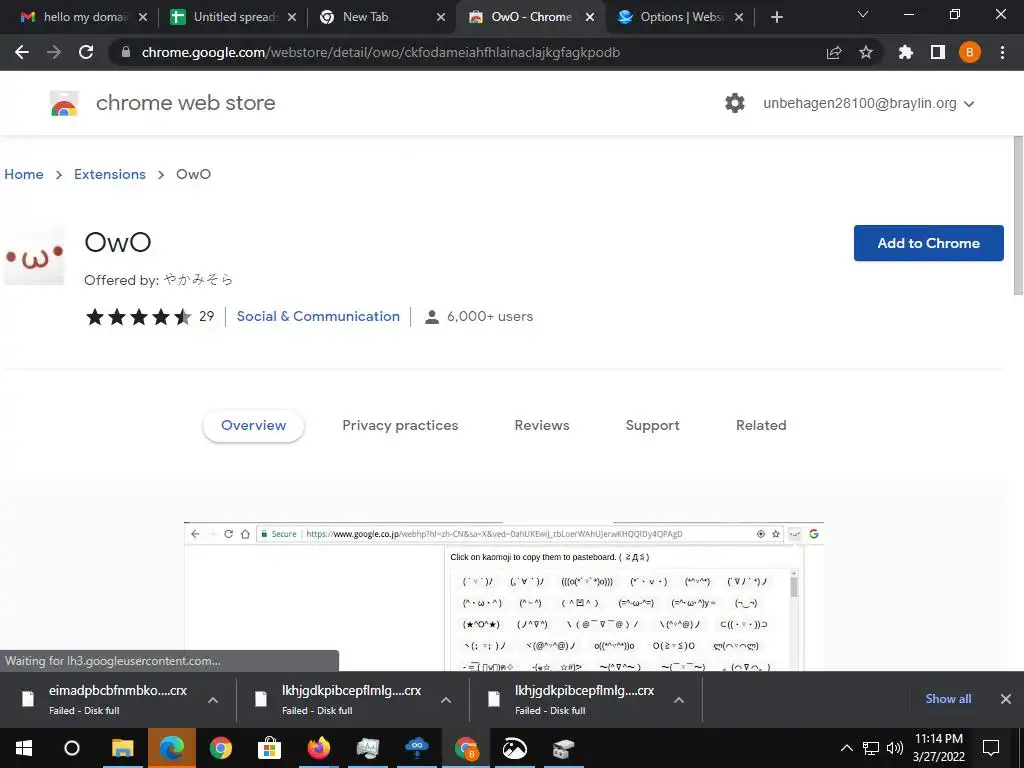Open a new tab with plus button

tap(776, 17)
